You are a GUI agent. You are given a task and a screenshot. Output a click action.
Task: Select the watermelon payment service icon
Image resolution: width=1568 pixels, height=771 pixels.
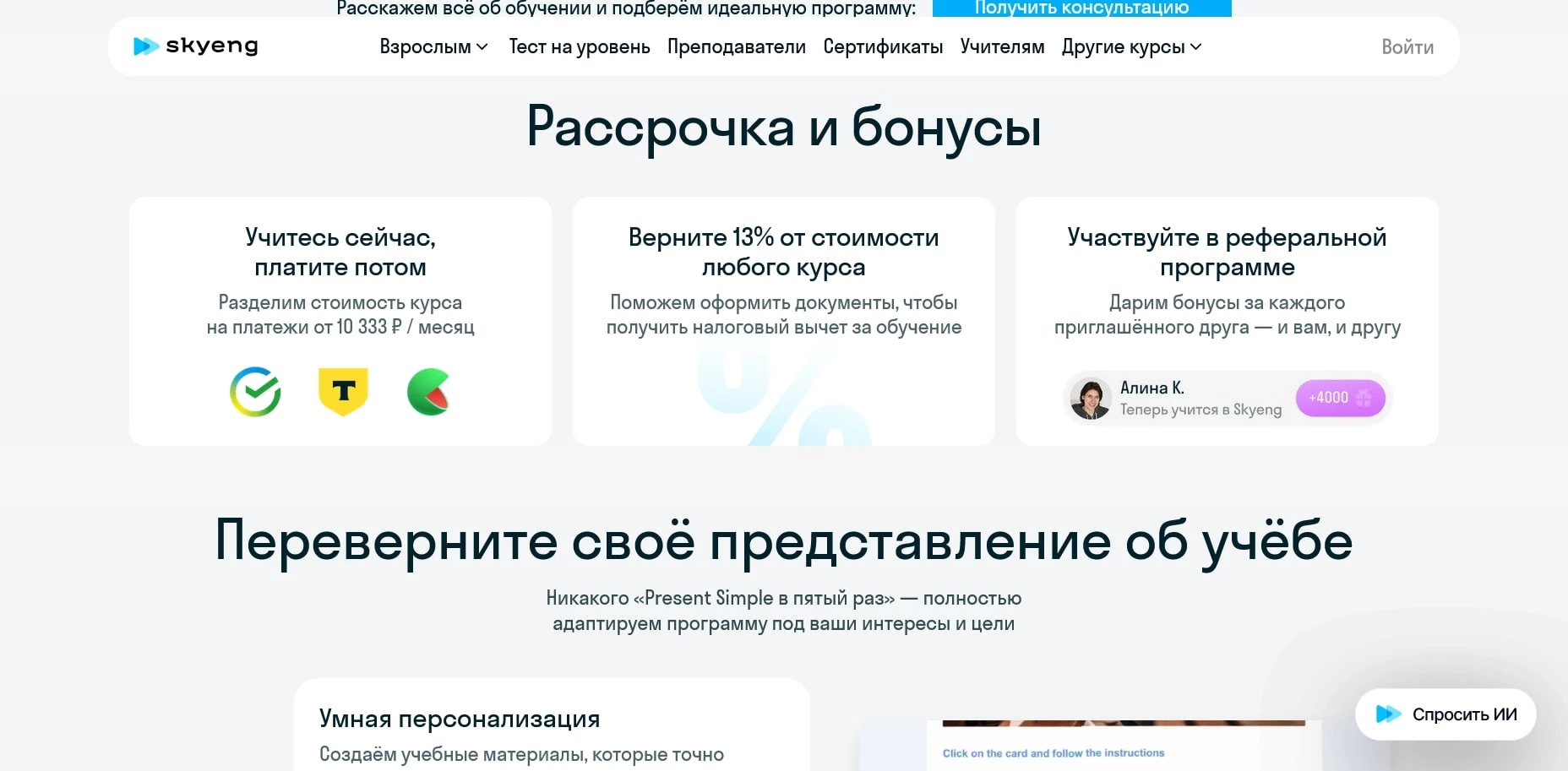coord(427,393)
